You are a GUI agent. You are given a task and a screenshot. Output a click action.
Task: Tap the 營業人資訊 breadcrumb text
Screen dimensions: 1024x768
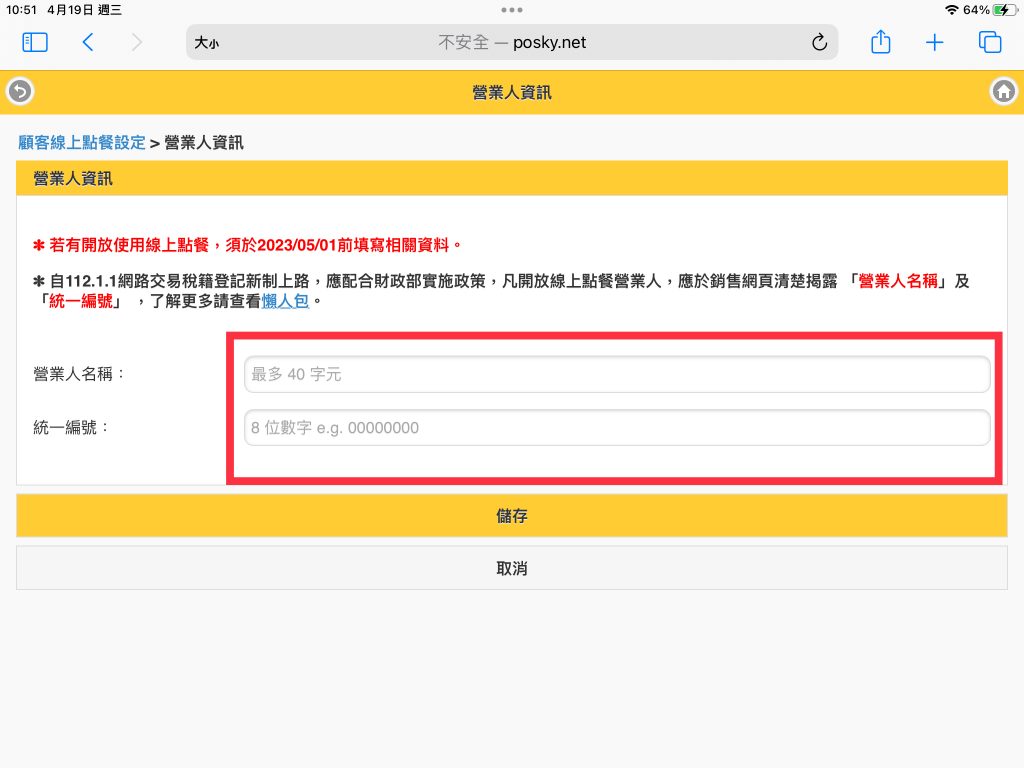point(204,142)
